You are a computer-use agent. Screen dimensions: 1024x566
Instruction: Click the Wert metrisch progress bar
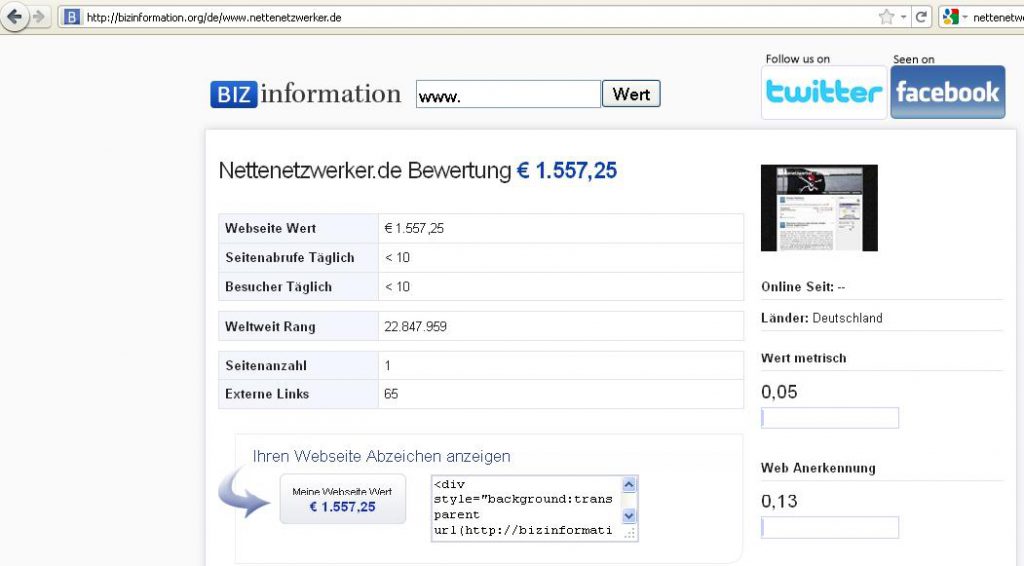[x=829, y=418]
